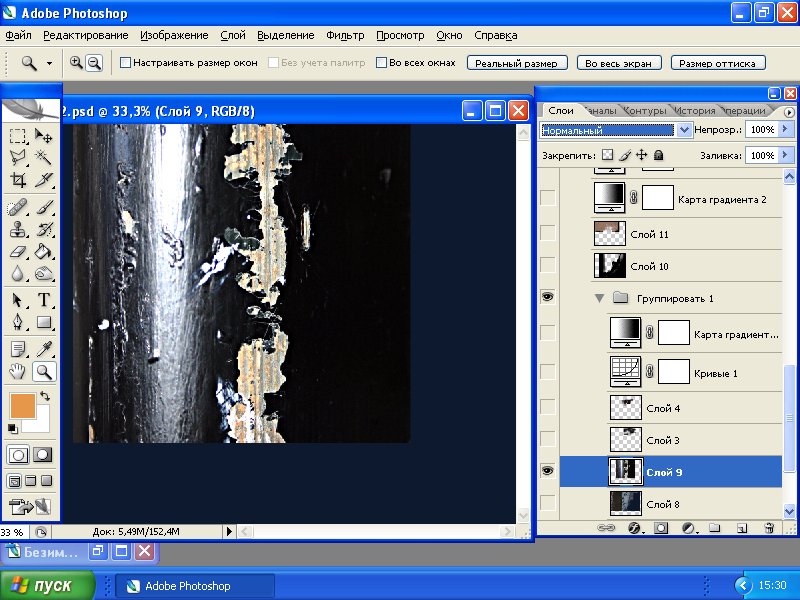Viewport: 800px width, 600px height.
Task: Open the blend mode 'Нормальный' dropdown
Action: [x=684, y=130]
